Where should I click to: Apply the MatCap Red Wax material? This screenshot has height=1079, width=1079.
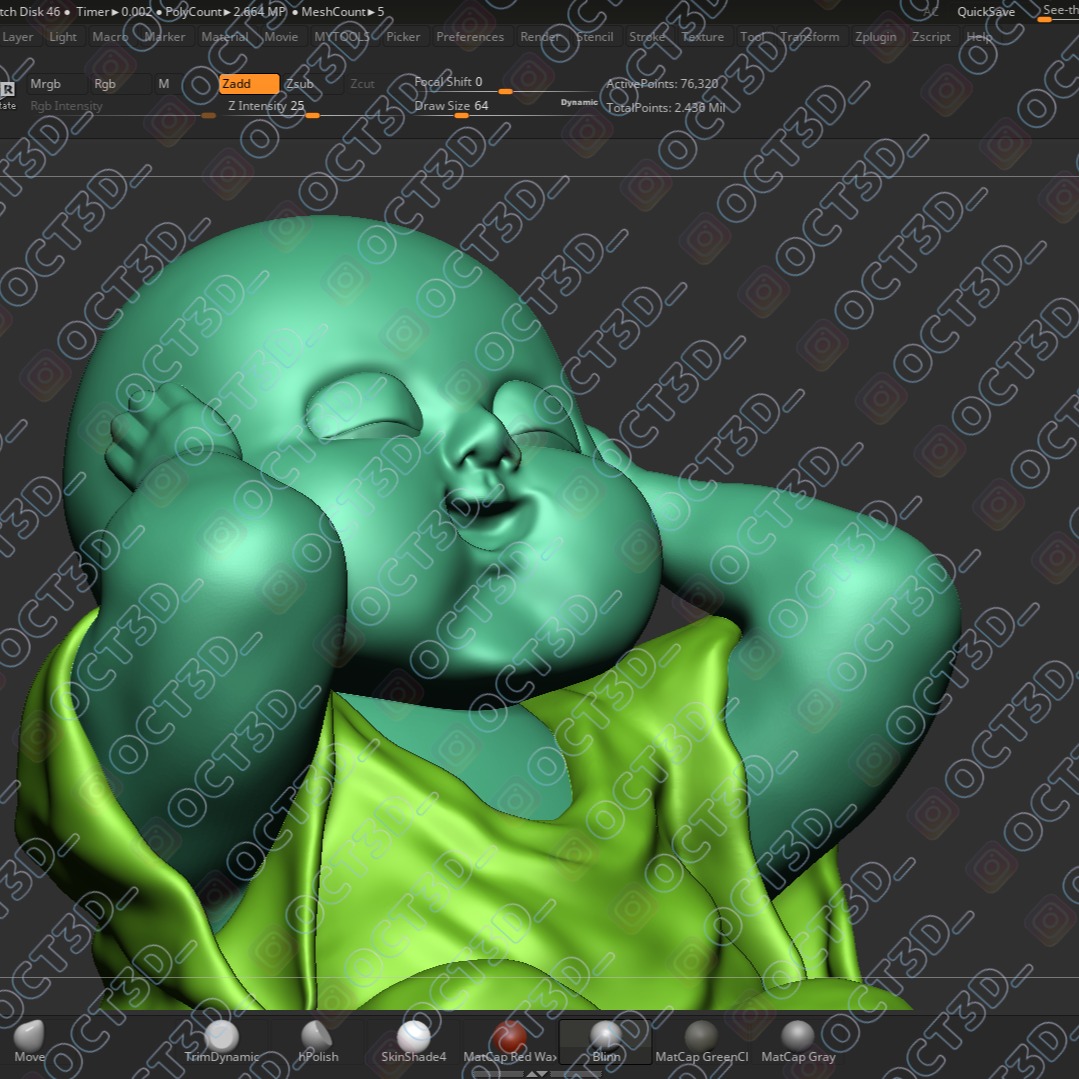tap(510, 1040)
